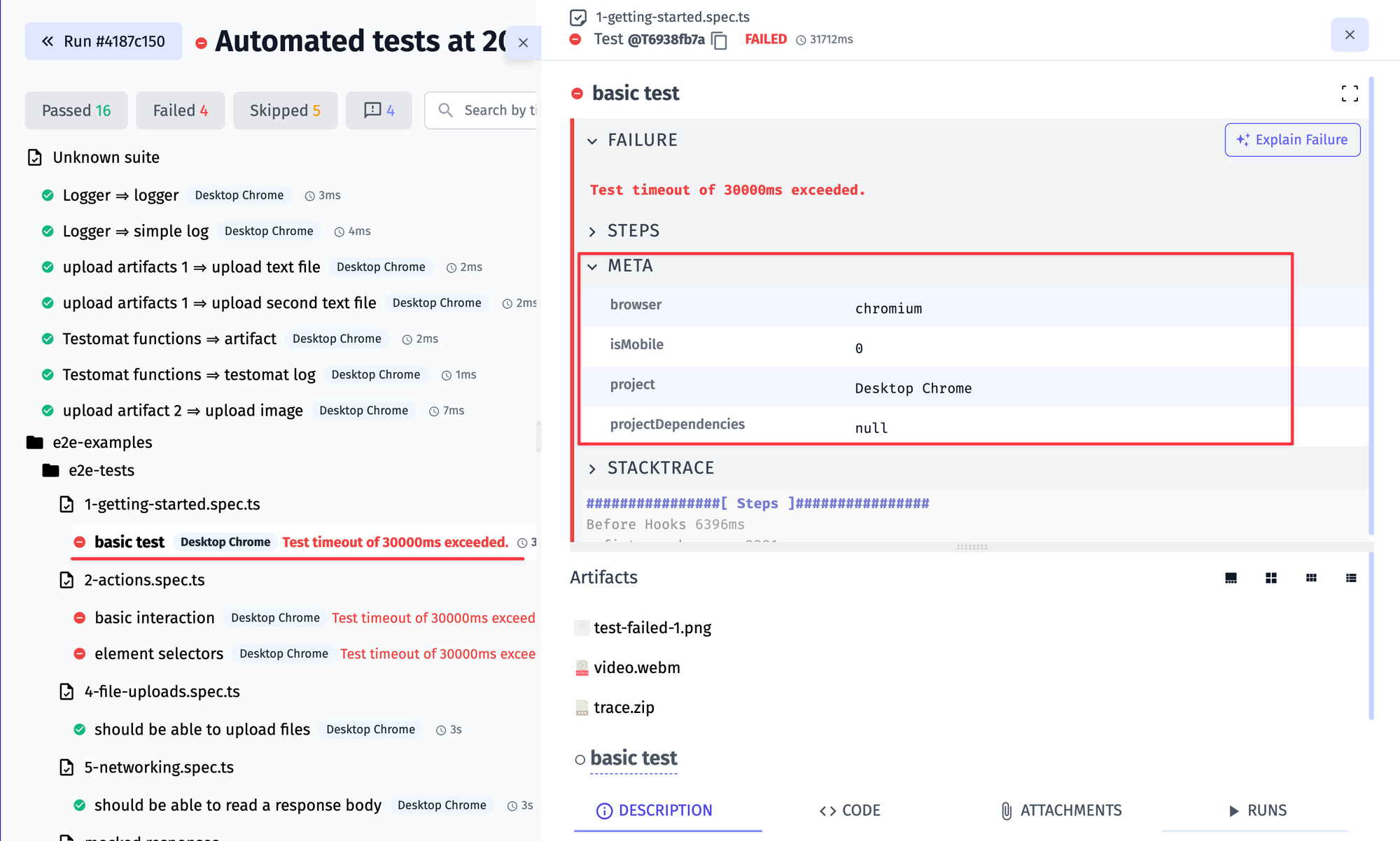The width and height of the screenshot is (1400, 841).
Task: Click the 1-getting-started.spec.ts file icon in tree
Action: pyautogui.click(x=66, y=504)
